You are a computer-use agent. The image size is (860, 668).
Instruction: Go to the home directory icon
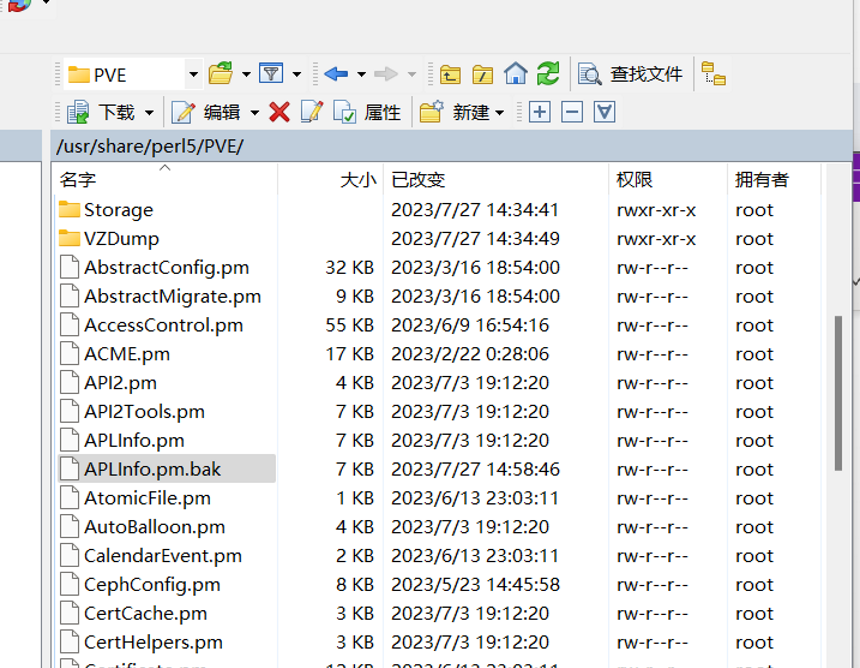[x=515, y=74]
